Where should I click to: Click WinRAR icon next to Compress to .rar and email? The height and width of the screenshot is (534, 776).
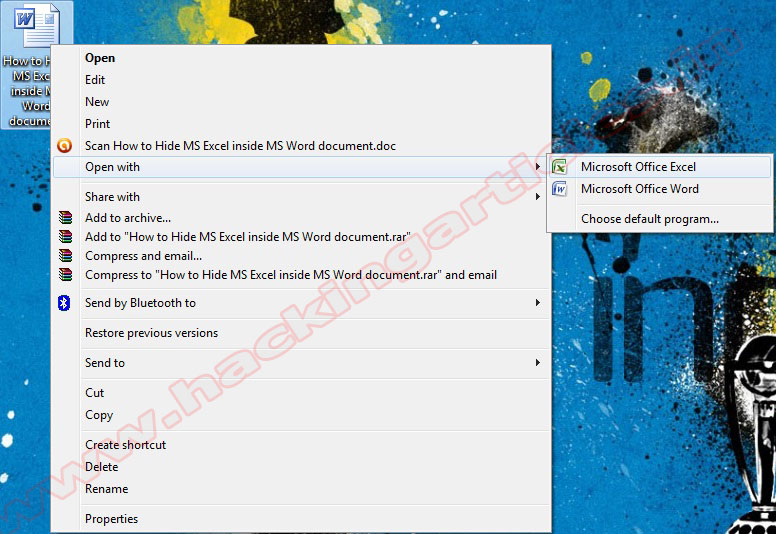[65, 274]
